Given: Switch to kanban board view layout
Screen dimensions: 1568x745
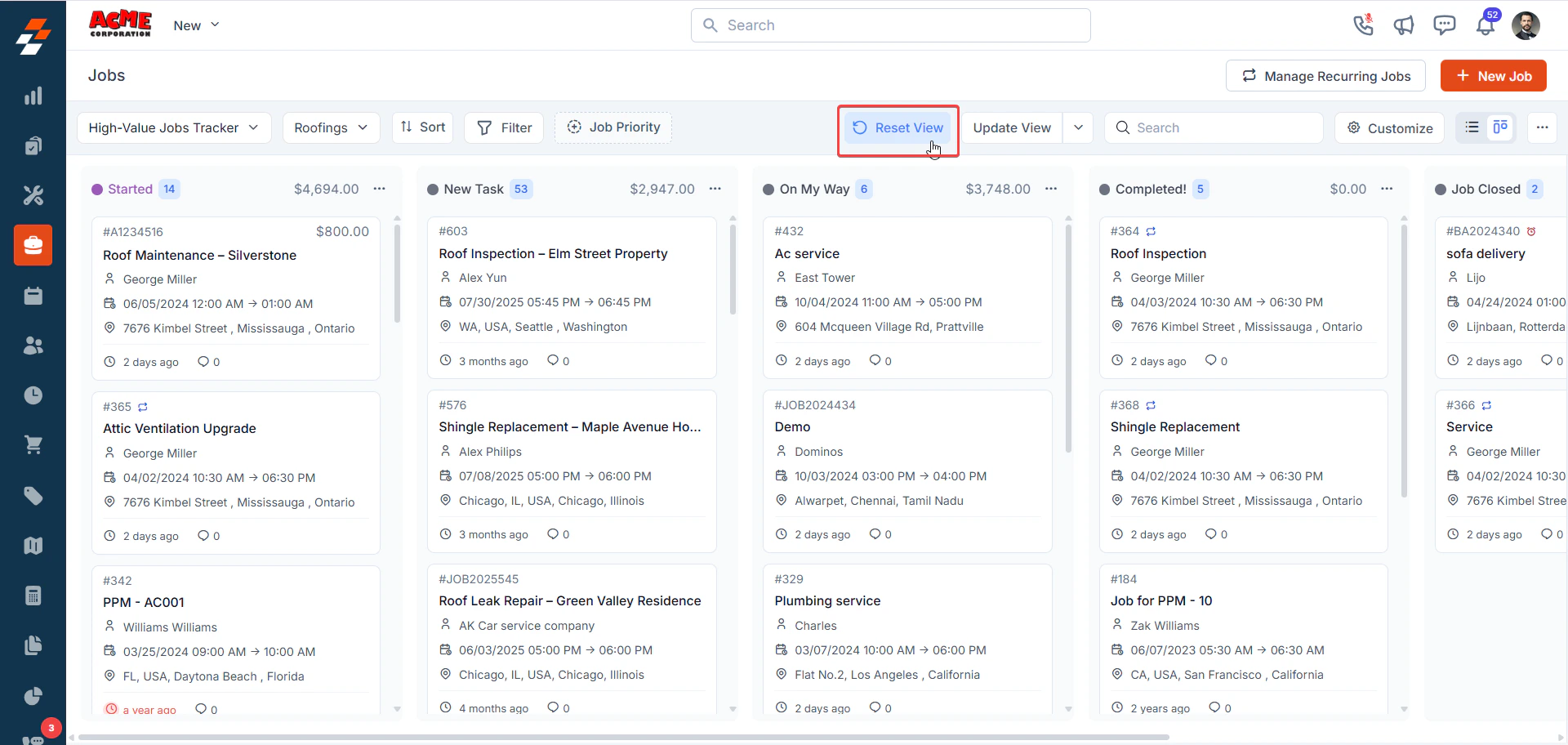Looking at the screenshot, I should pyautogui.click(x=1500, y=127).
